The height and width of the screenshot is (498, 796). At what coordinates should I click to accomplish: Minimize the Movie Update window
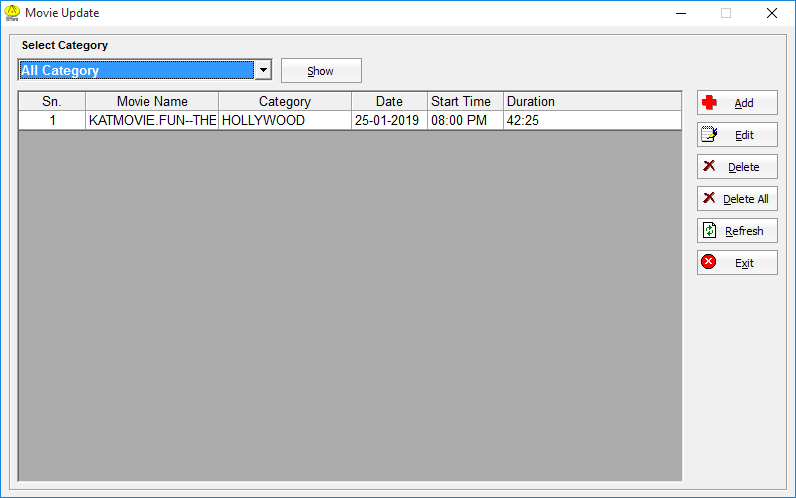tap(681, 13)
